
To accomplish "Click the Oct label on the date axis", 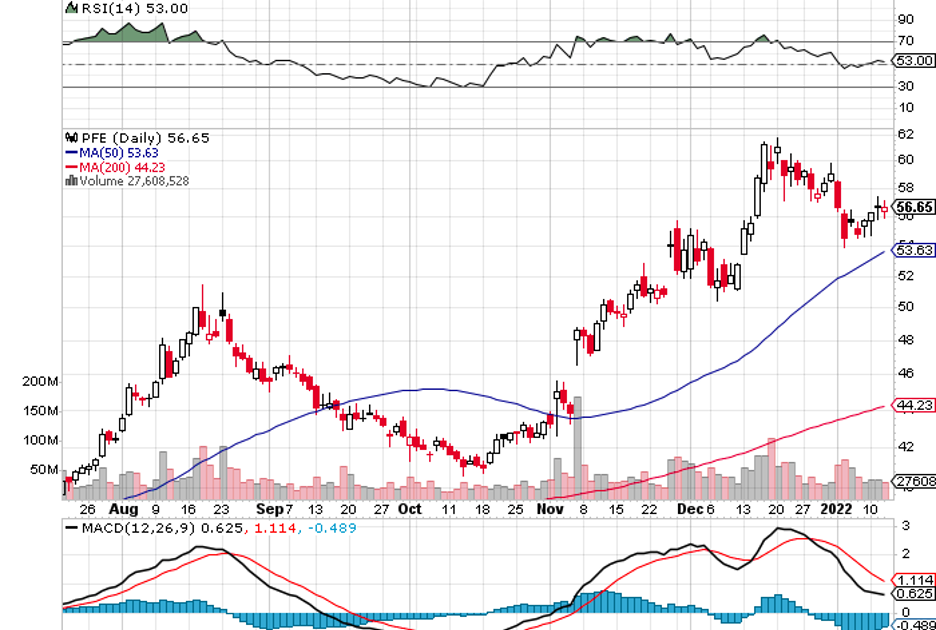I will coord(410,508).
